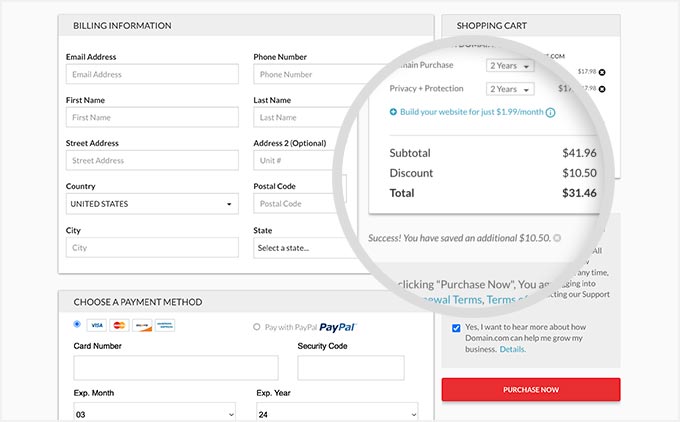Click into the Card Number field
680x422 pixels.
point(162,367)
